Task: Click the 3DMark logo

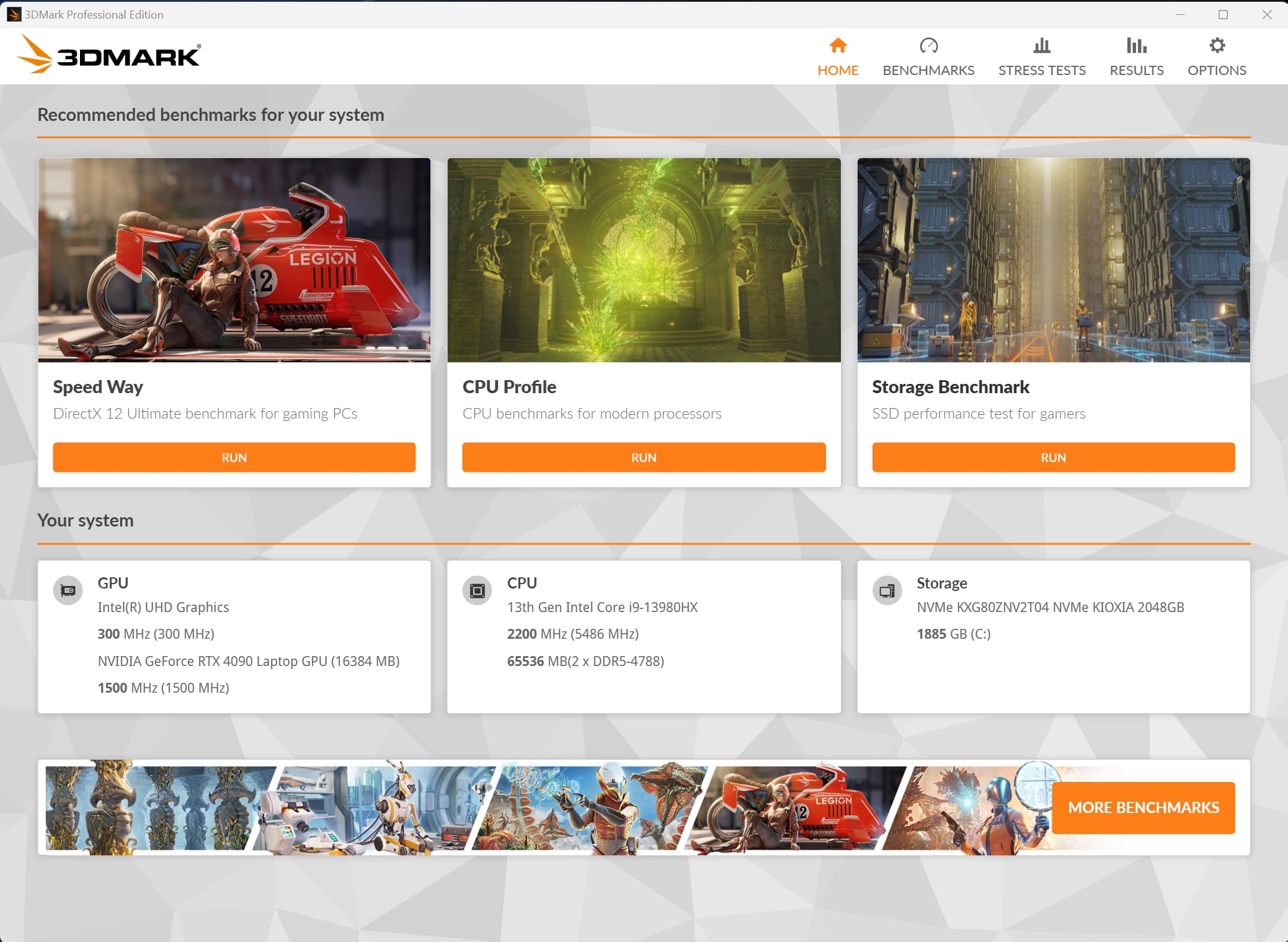Action: (x=109, y=55)
